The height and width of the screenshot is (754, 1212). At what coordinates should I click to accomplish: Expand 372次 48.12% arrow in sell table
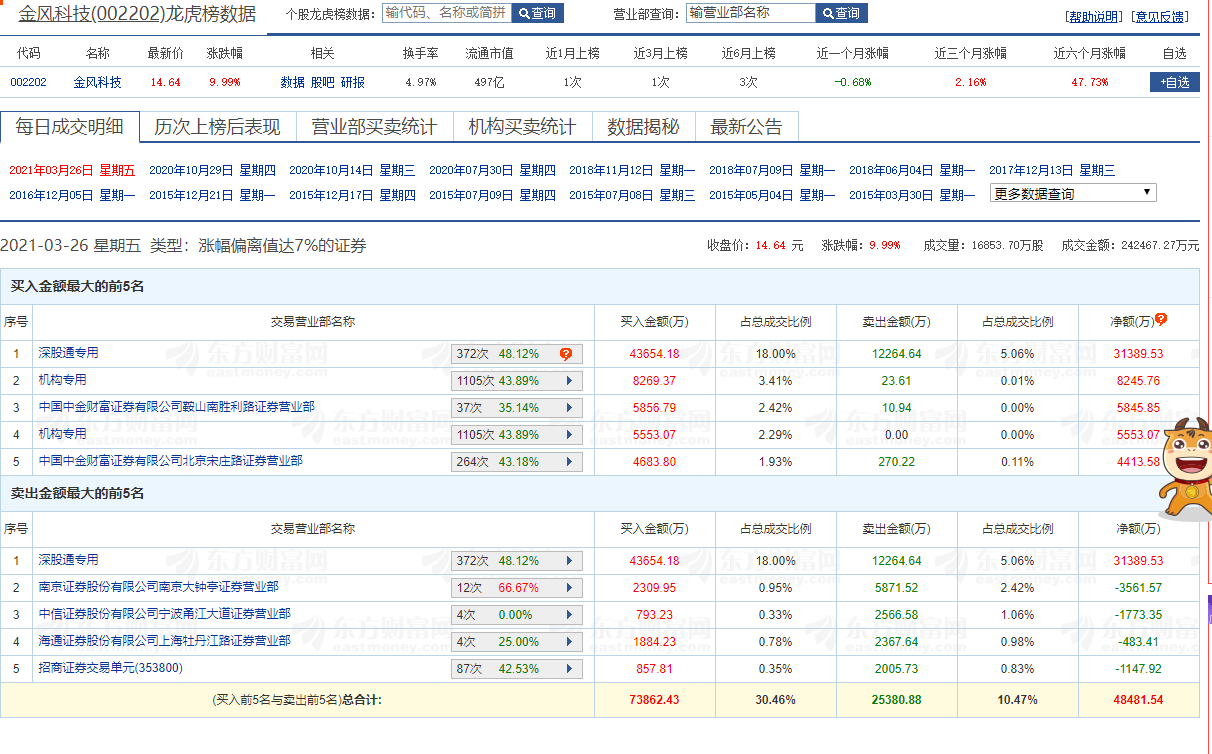pyautogui.click(x=570, y=561)
